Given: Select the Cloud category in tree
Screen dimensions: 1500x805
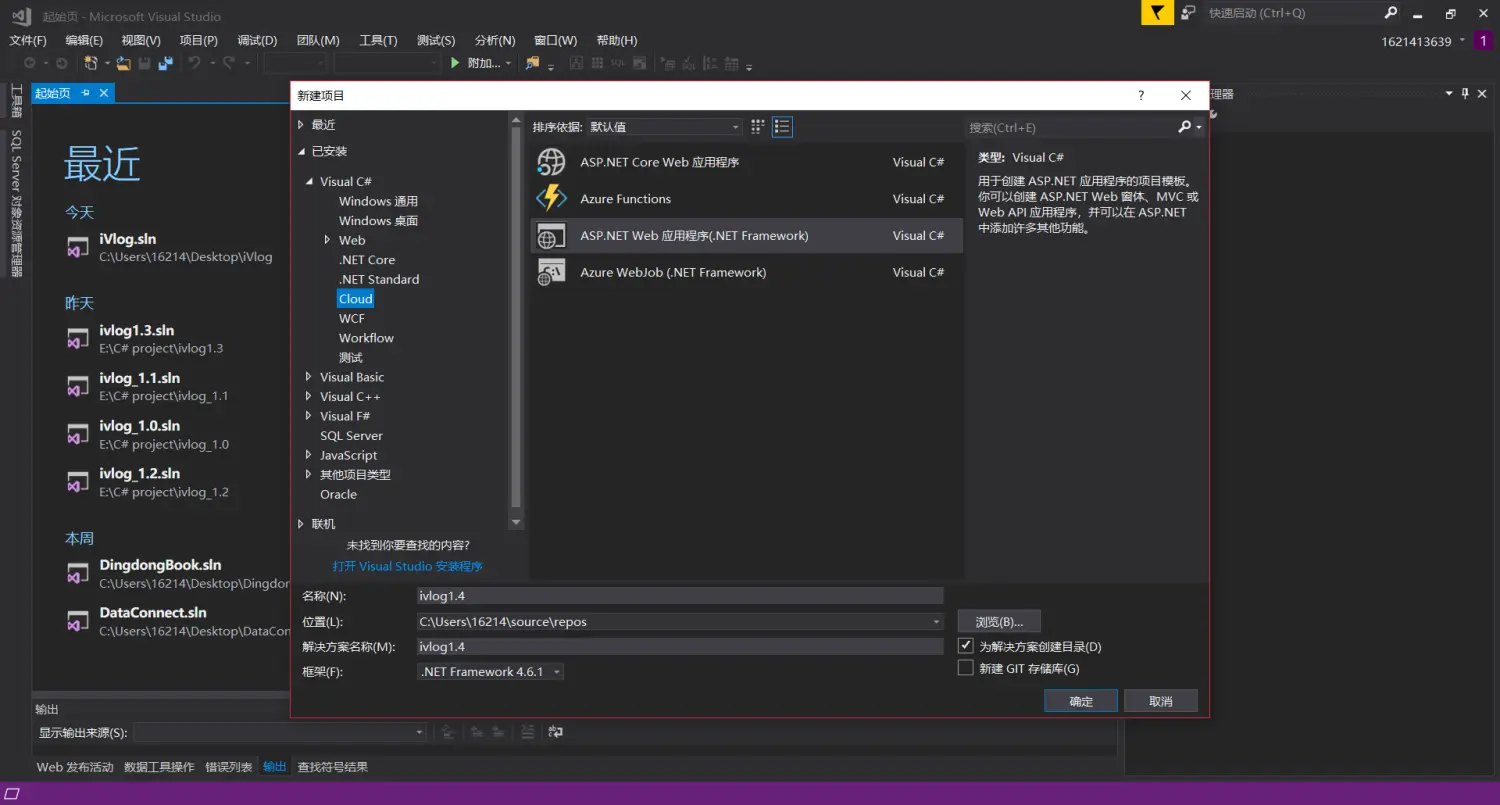Looking at the screenshot, I should pos(355,299).
